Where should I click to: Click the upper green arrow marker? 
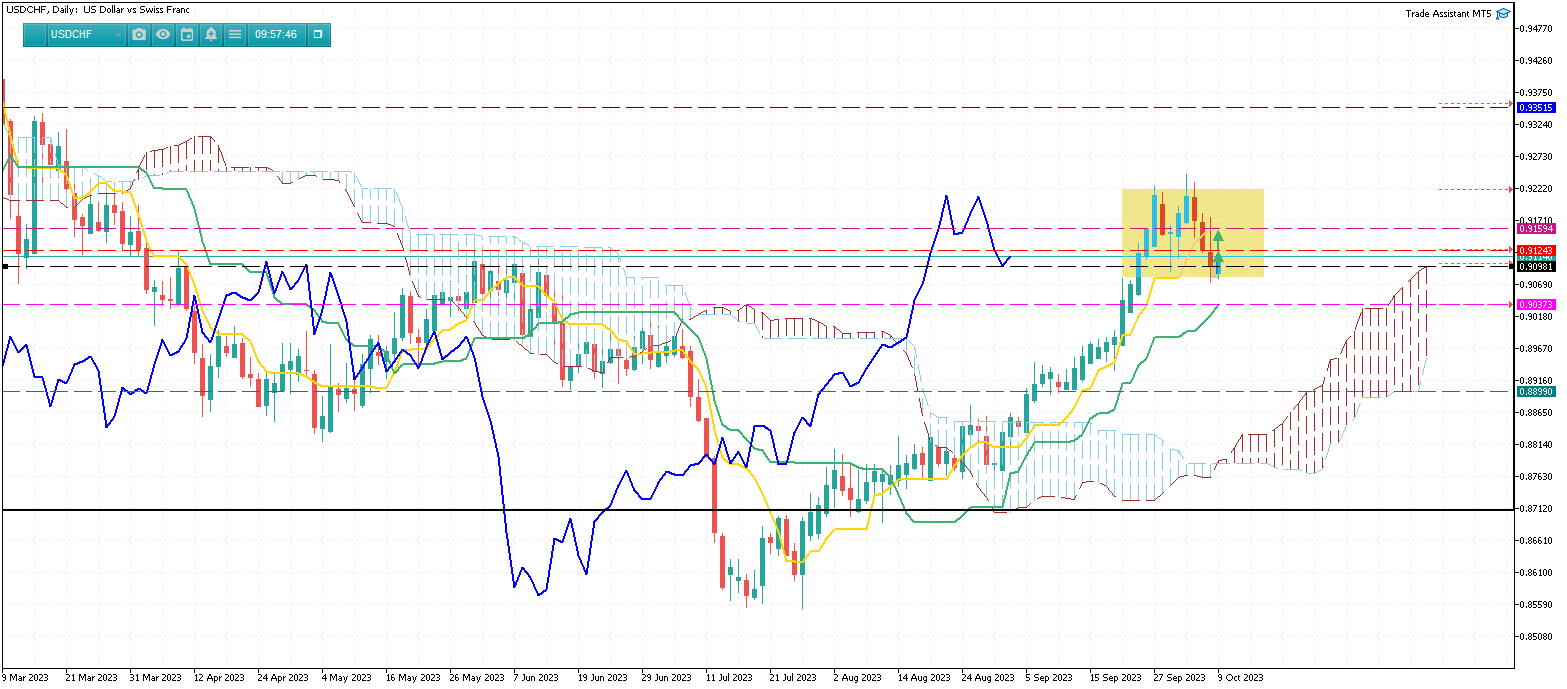point(1218,237)
